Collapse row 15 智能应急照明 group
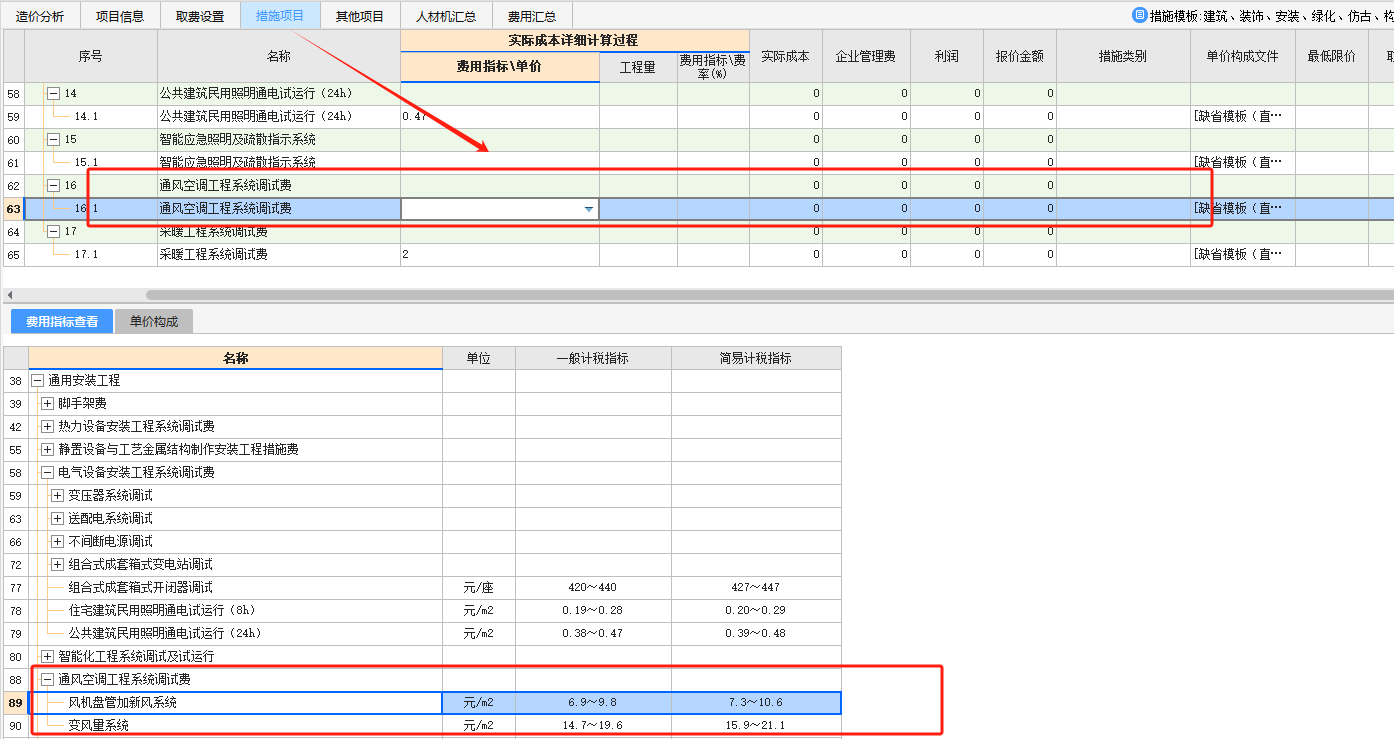The height and width of the screenshot is (739, 1394). pyautogui.click(x=53, y=140)
